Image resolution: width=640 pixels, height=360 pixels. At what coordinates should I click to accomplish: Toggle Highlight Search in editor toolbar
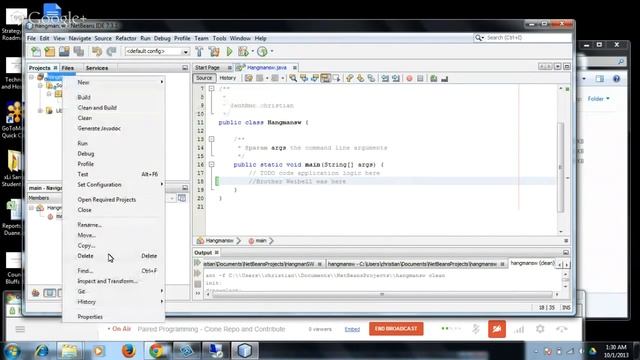click(325, 78)
